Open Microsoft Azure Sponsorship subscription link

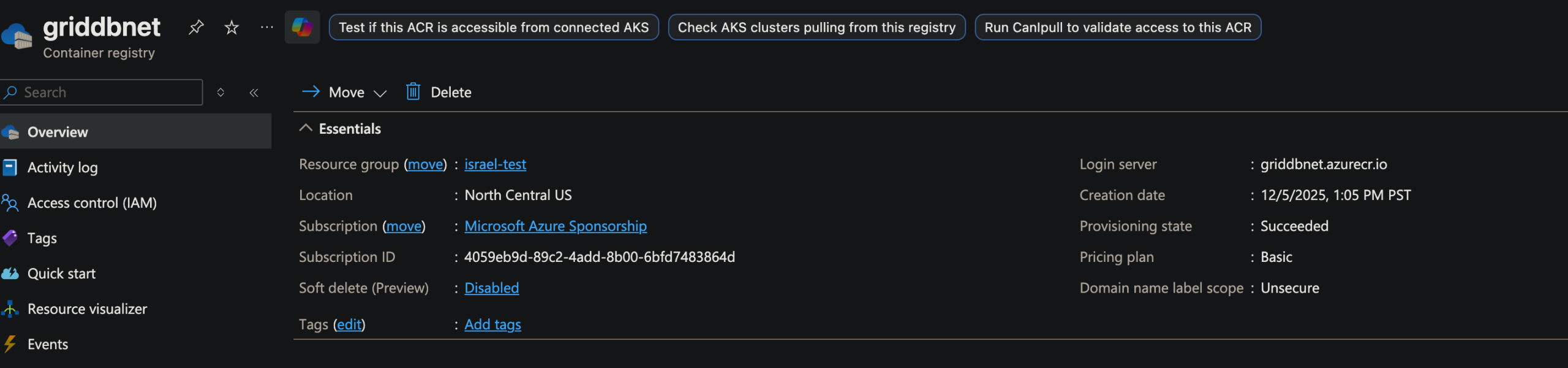click(555, 226)
